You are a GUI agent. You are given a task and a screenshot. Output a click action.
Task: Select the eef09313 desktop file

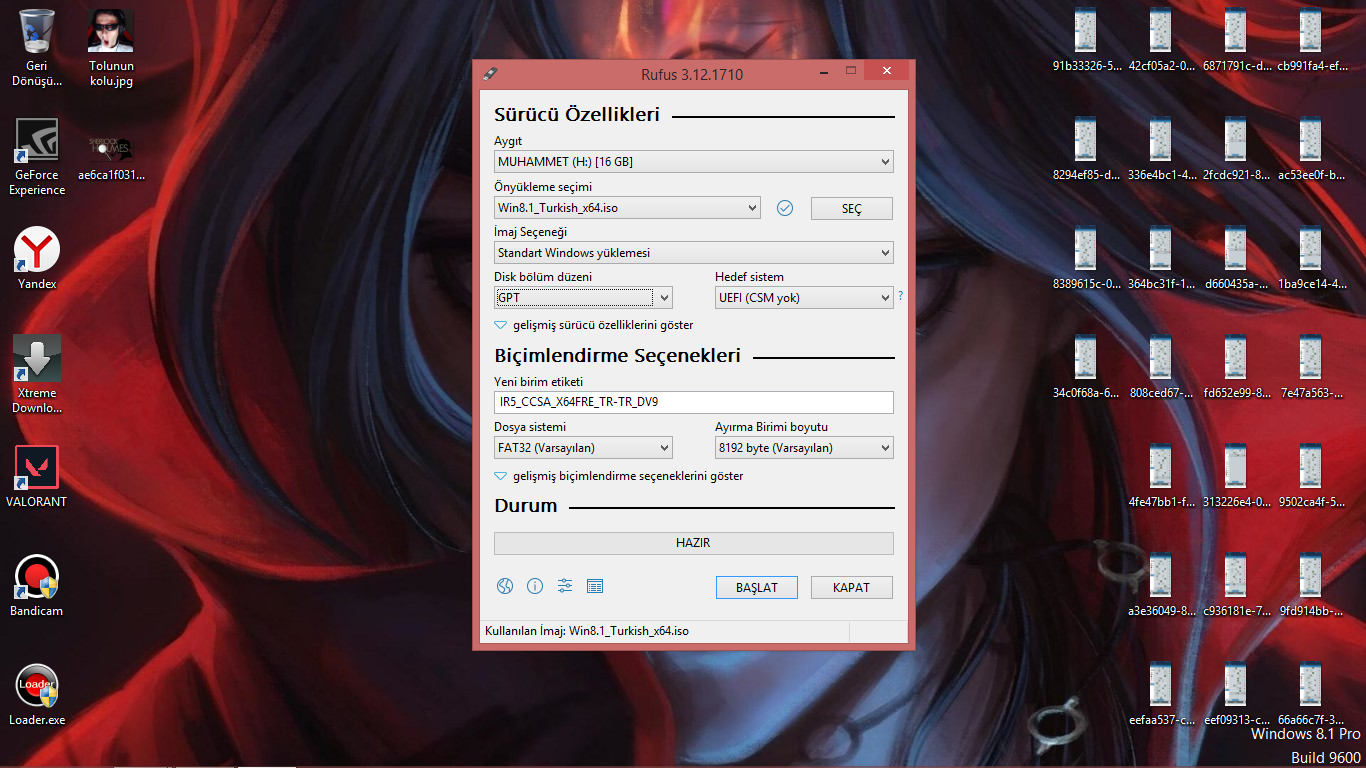pyautogui.click(x=1236, y=695)
